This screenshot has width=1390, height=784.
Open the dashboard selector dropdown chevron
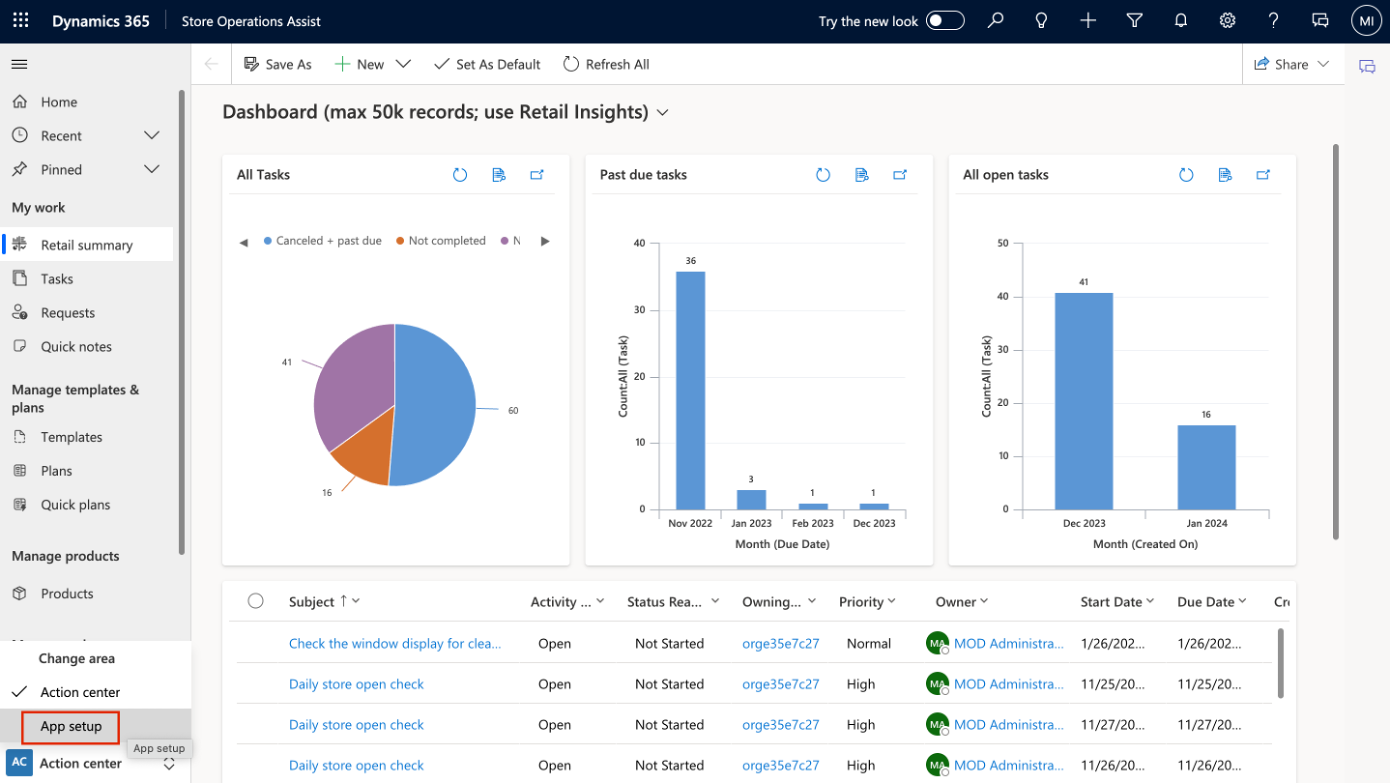tap(662, 113)
